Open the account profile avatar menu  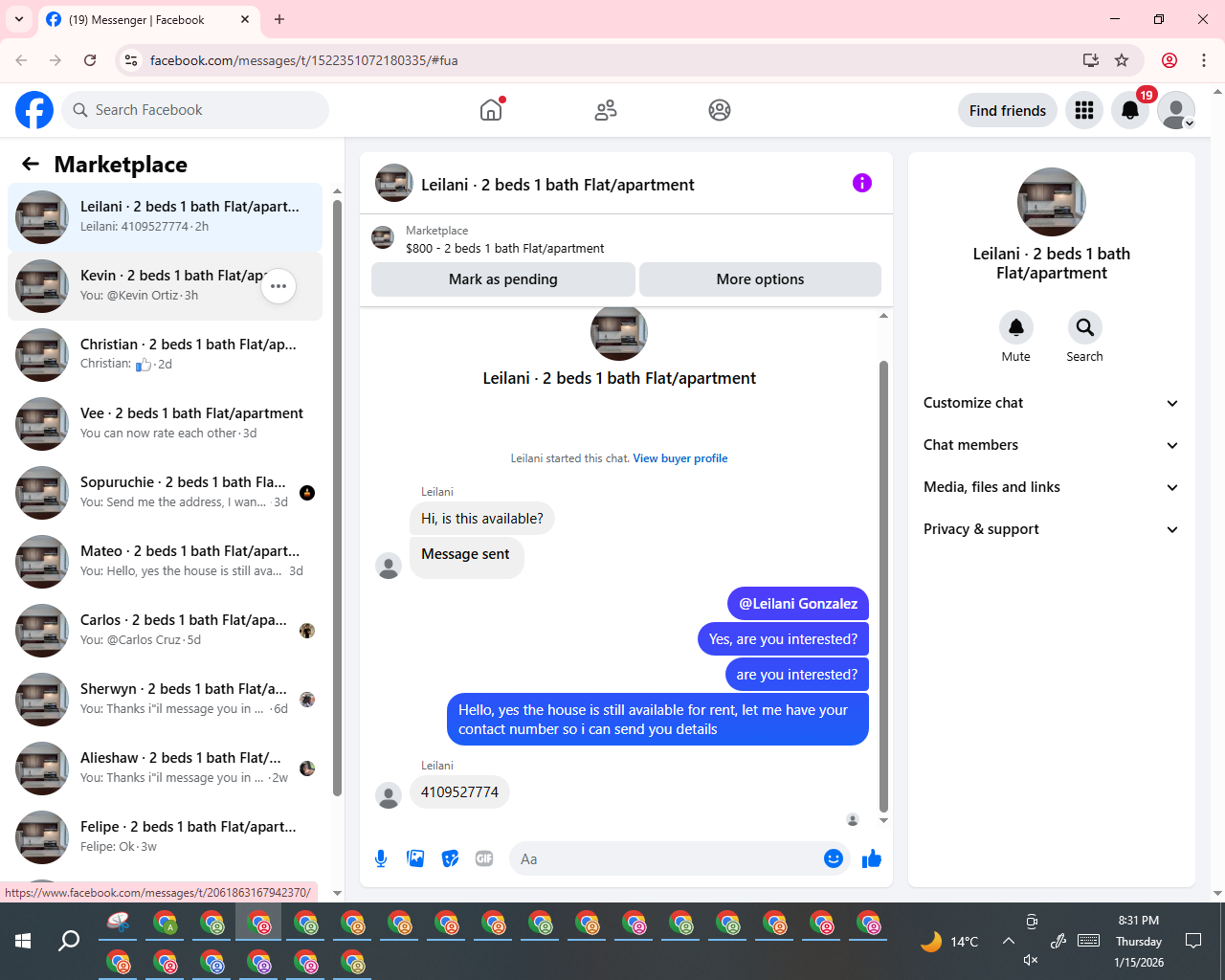tap(1176, 110)
